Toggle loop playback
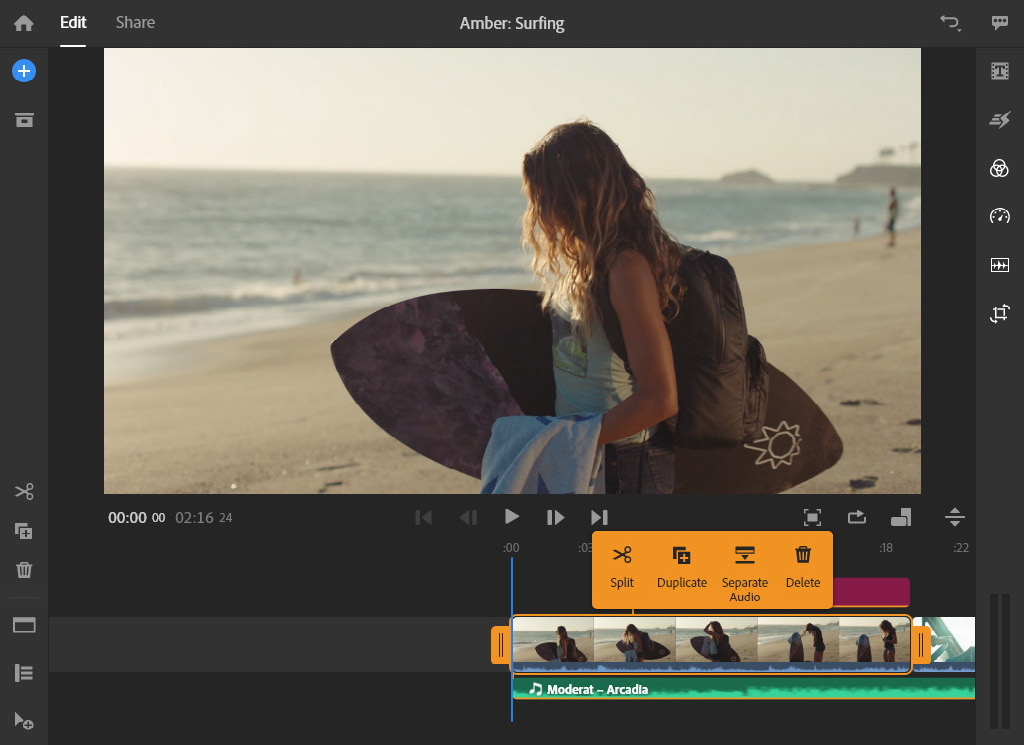The image size is (1024, 745). pyautogui.click(x=857, y=517)
